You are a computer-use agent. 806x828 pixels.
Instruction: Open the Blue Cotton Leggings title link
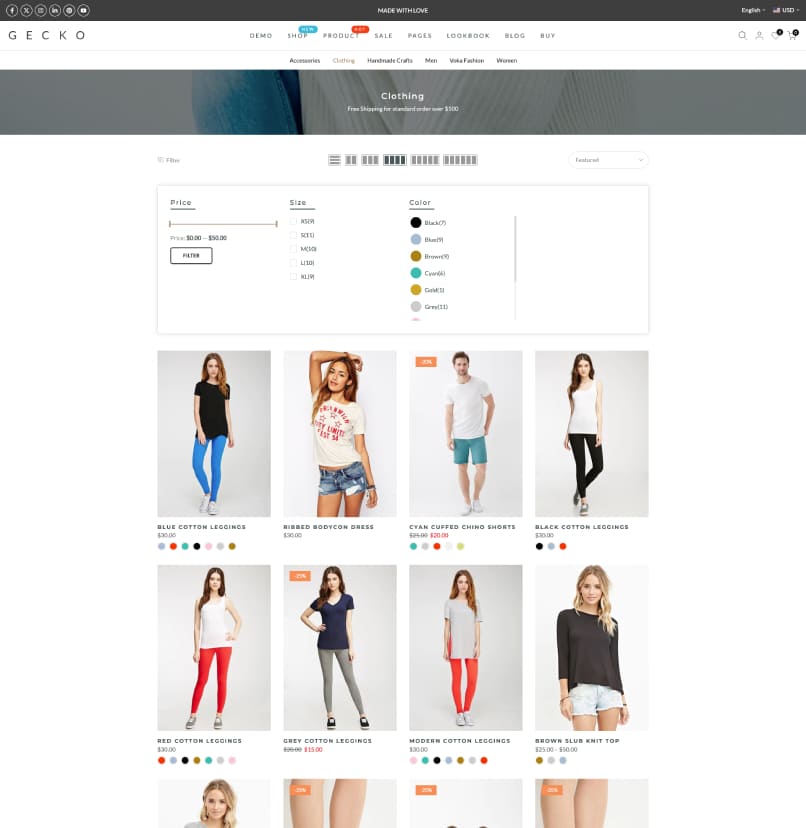coord(202,527)
